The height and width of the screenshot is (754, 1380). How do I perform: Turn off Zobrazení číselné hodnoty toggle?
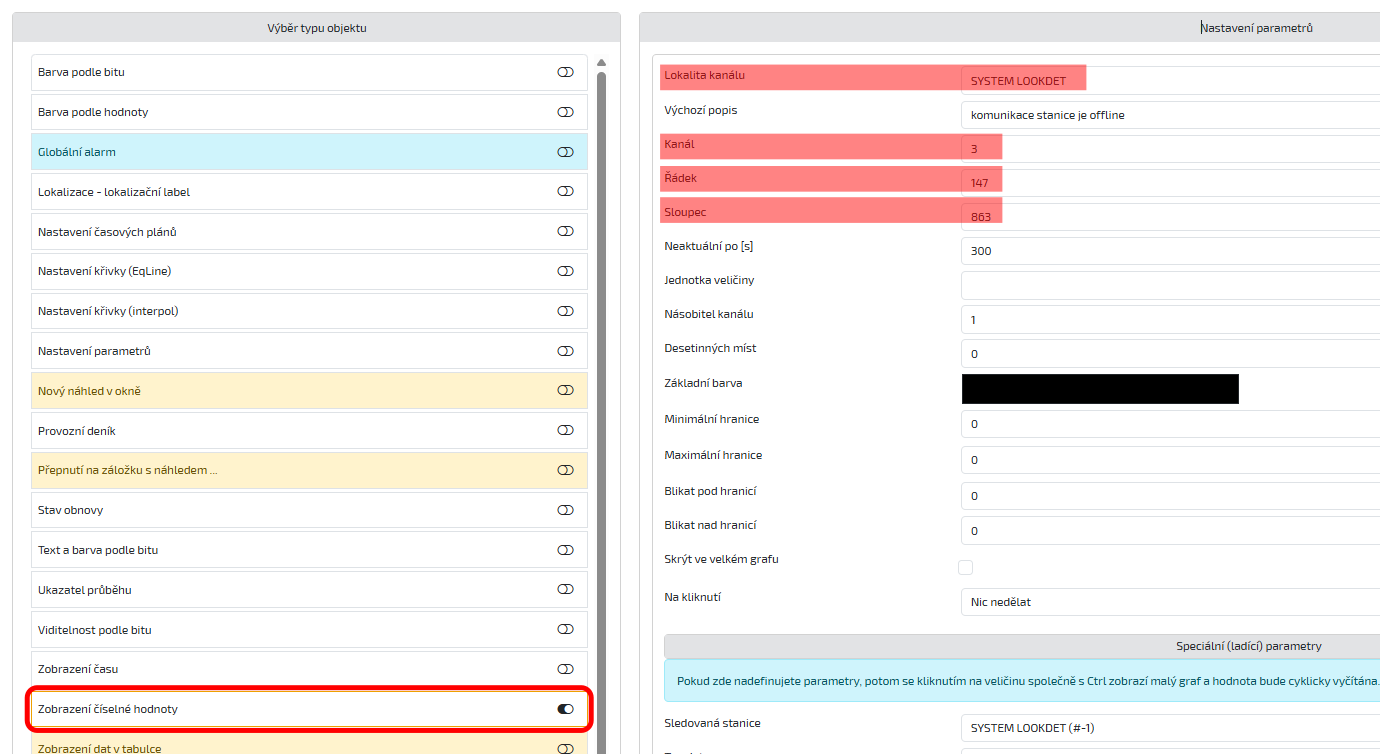click(565, 709)
